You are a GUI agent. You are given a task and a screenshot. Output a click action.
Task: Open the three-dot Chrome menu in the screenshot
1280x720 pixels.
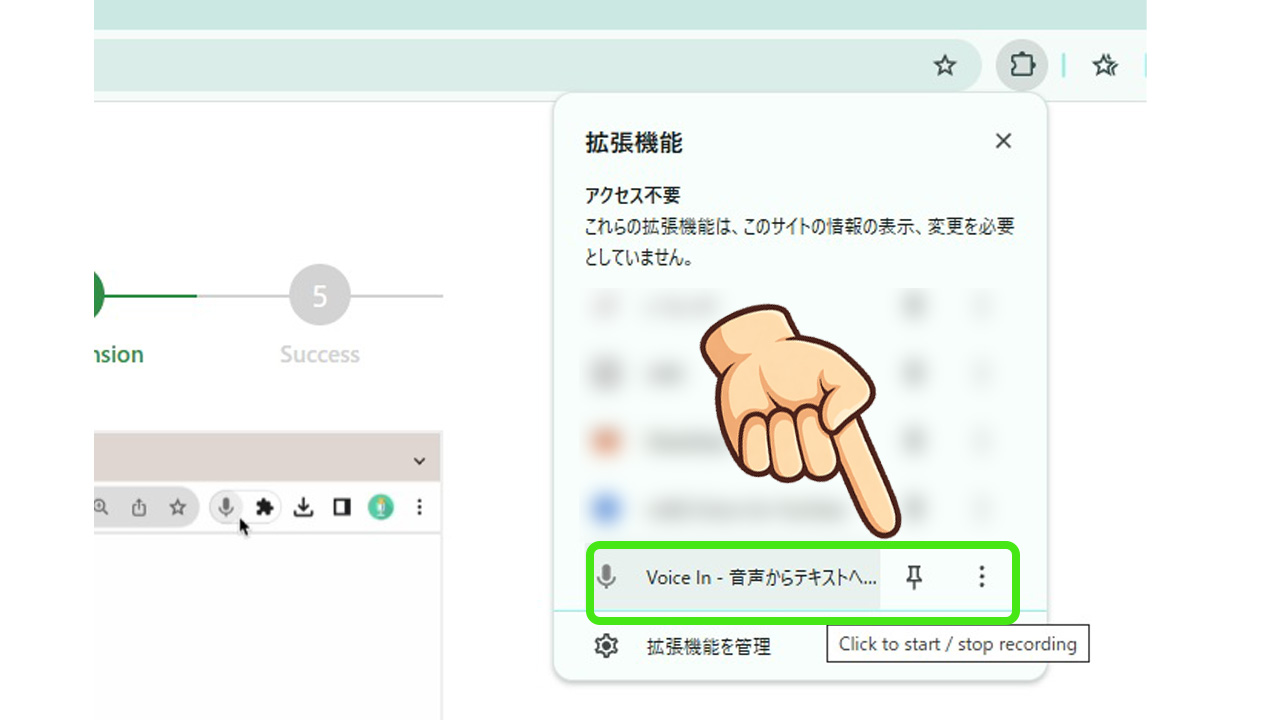418,507
